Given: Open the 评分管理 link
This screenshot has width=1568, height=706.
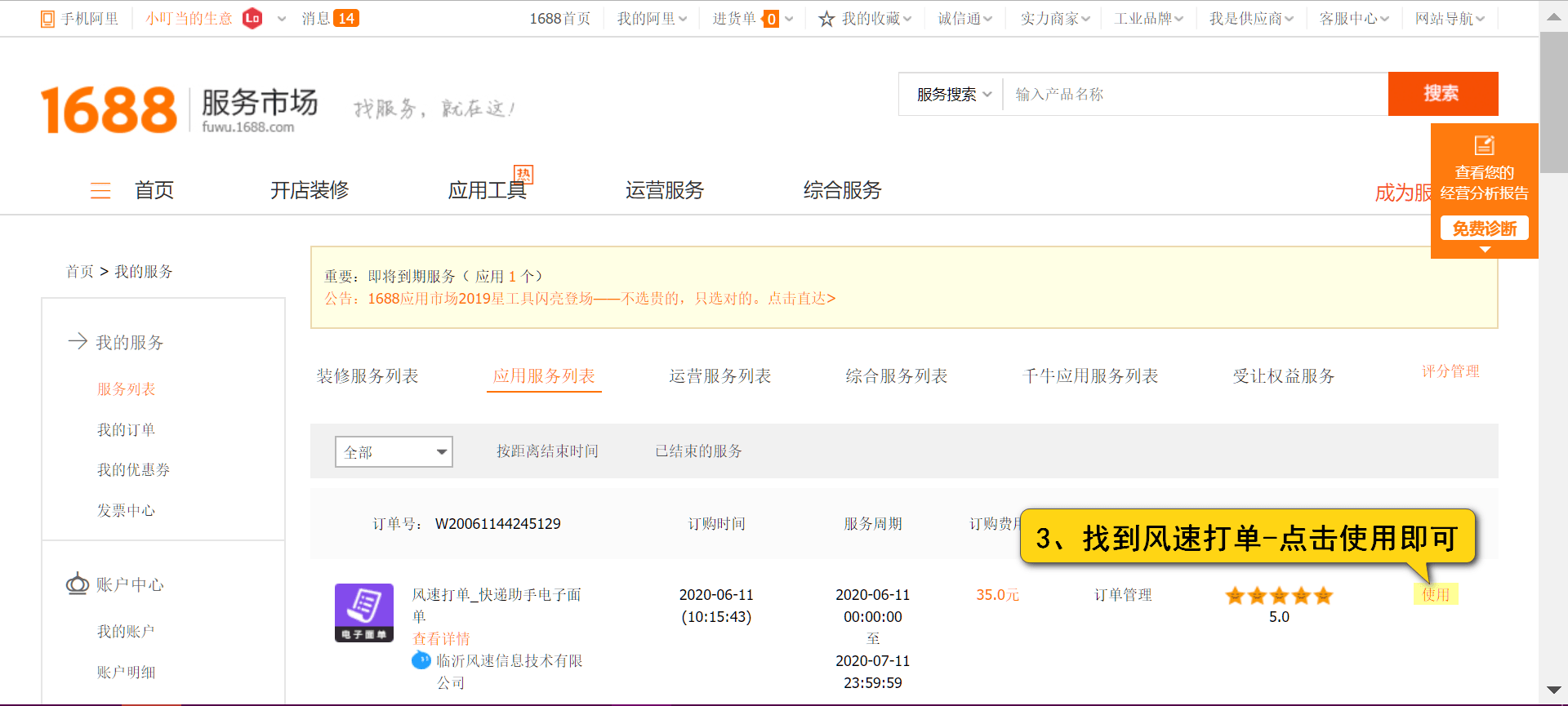Looking at the screenshot, I should (1450, 371).
